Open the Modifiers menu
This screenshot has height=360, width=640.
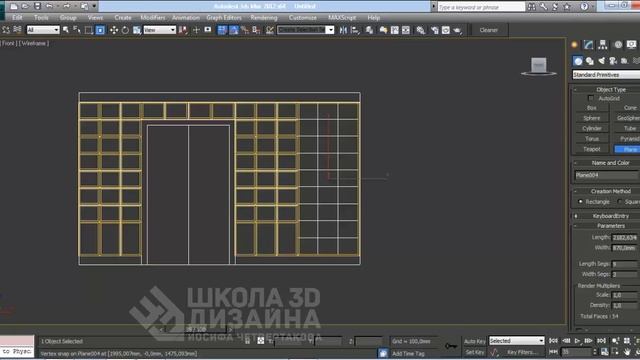(153, 18)
